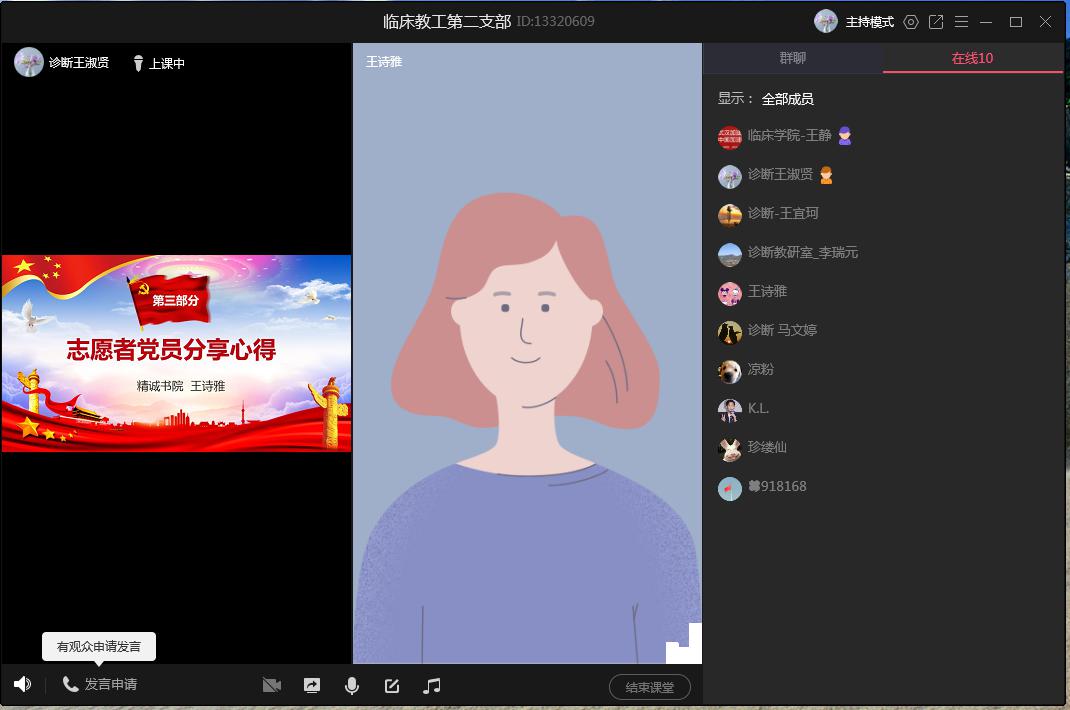Click 主持模式 host mode label
Viewport: 1070px width, 710px height.
pyautogui.click(x=869, y=22)
